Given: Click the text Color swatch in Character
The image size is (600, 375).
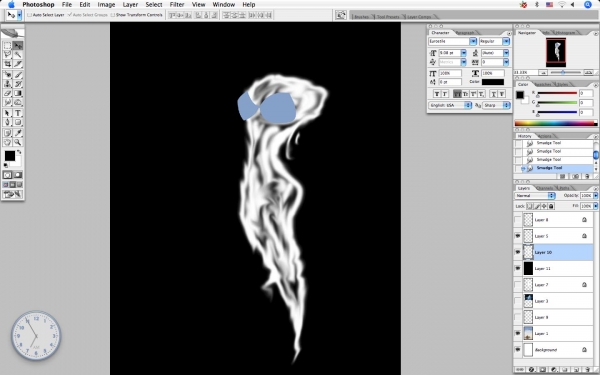Looking at the screenshot, I should (493, 82).
